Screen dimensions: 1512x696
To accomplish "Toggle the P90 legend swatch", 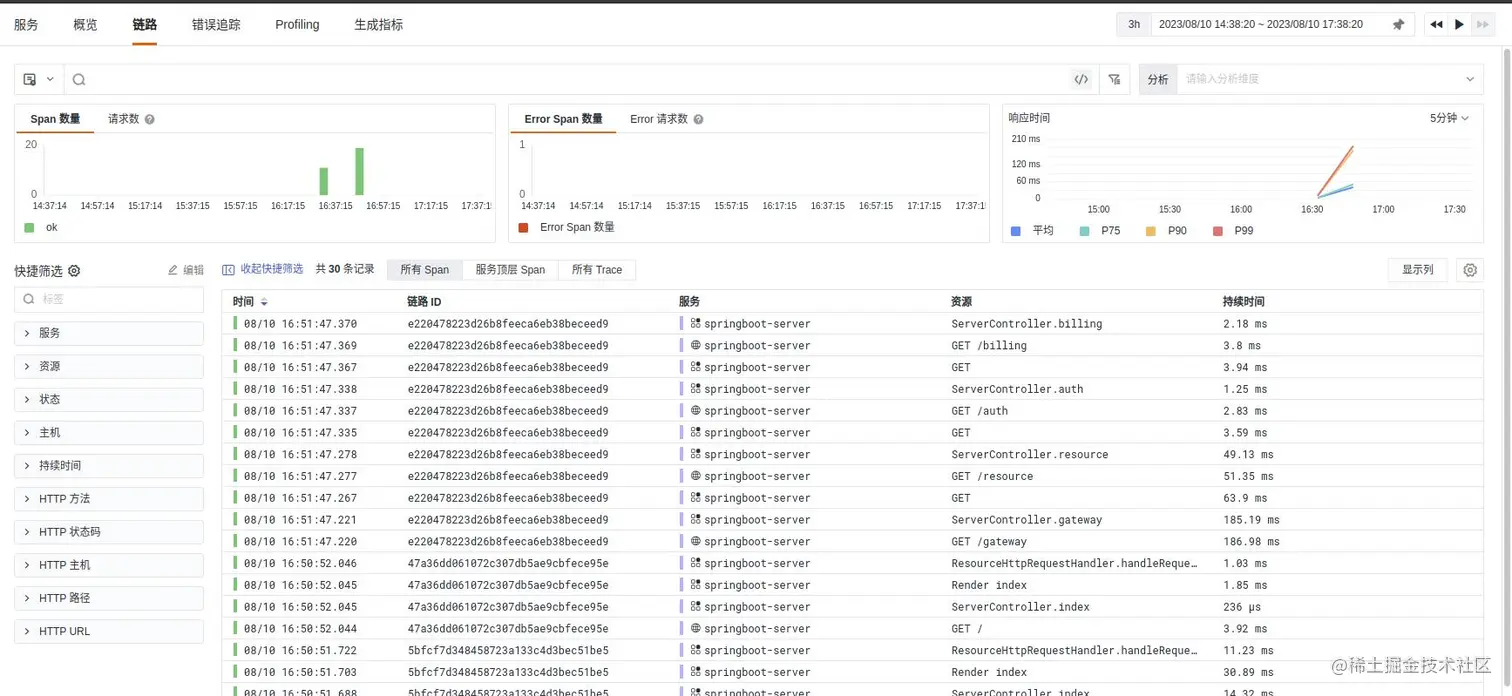I will click(1150, 231).
